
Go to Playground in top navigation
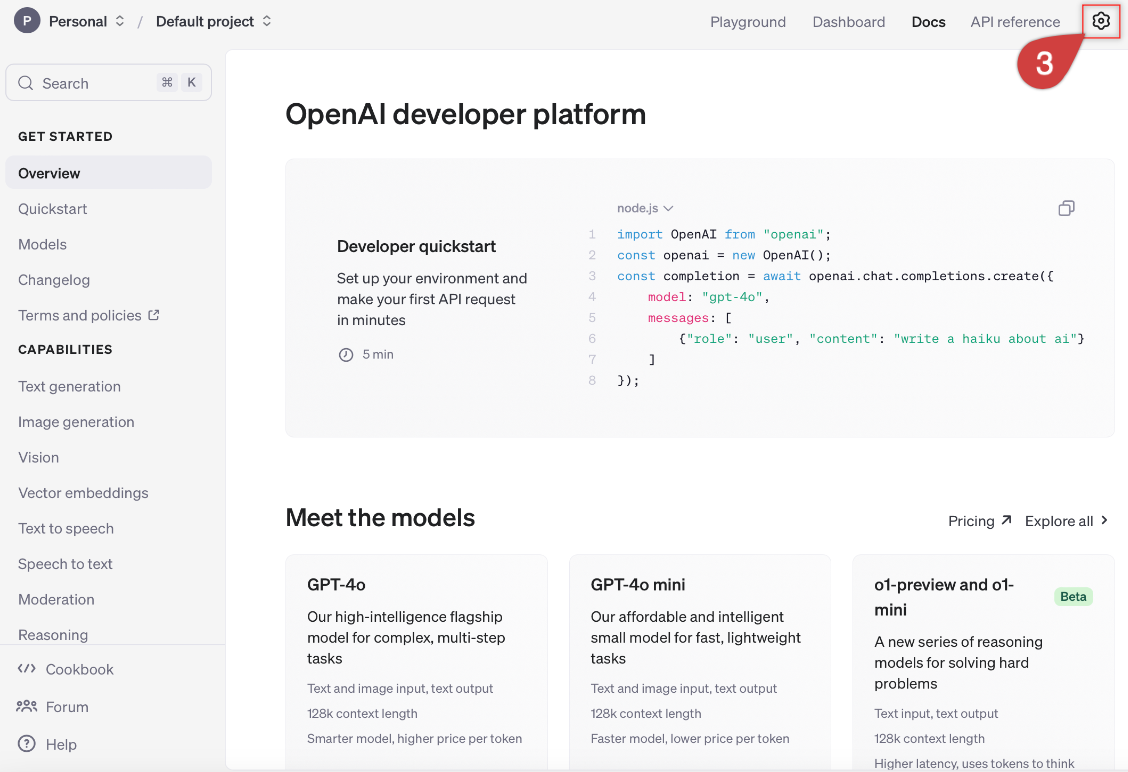[747, 22]
